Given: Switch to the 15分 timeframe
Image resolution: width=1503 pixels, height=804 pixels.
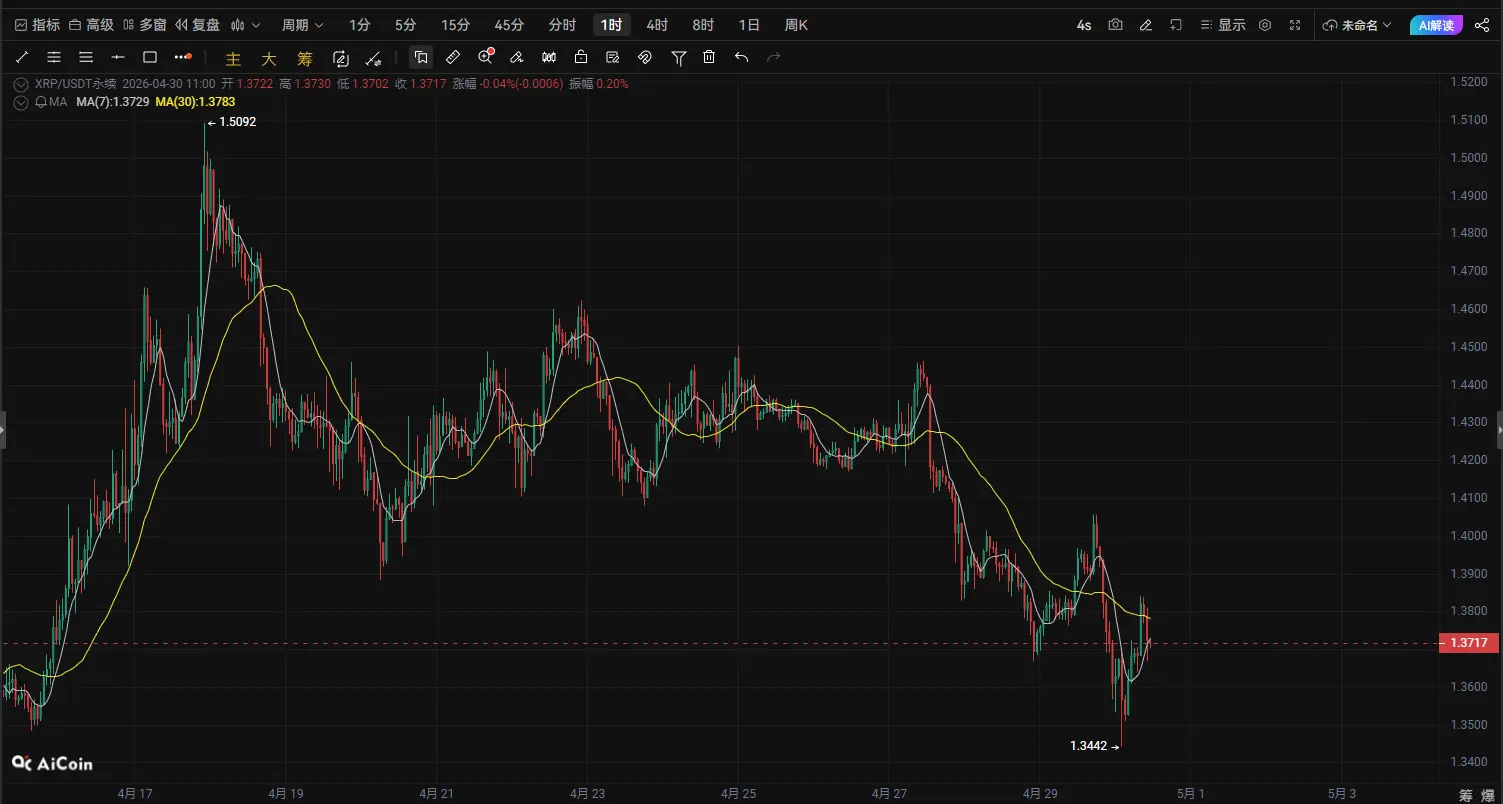Looking at the screenshot, I should pos(455,25).
